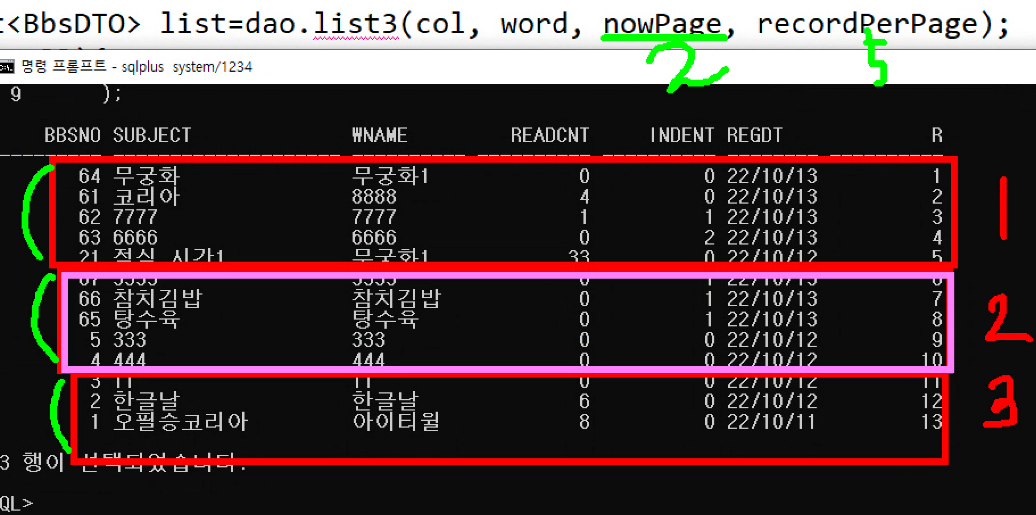Click INDENT value 2 in row 63
The width and height of the screenshot is (1036, 515).
[x=710, y=237]
